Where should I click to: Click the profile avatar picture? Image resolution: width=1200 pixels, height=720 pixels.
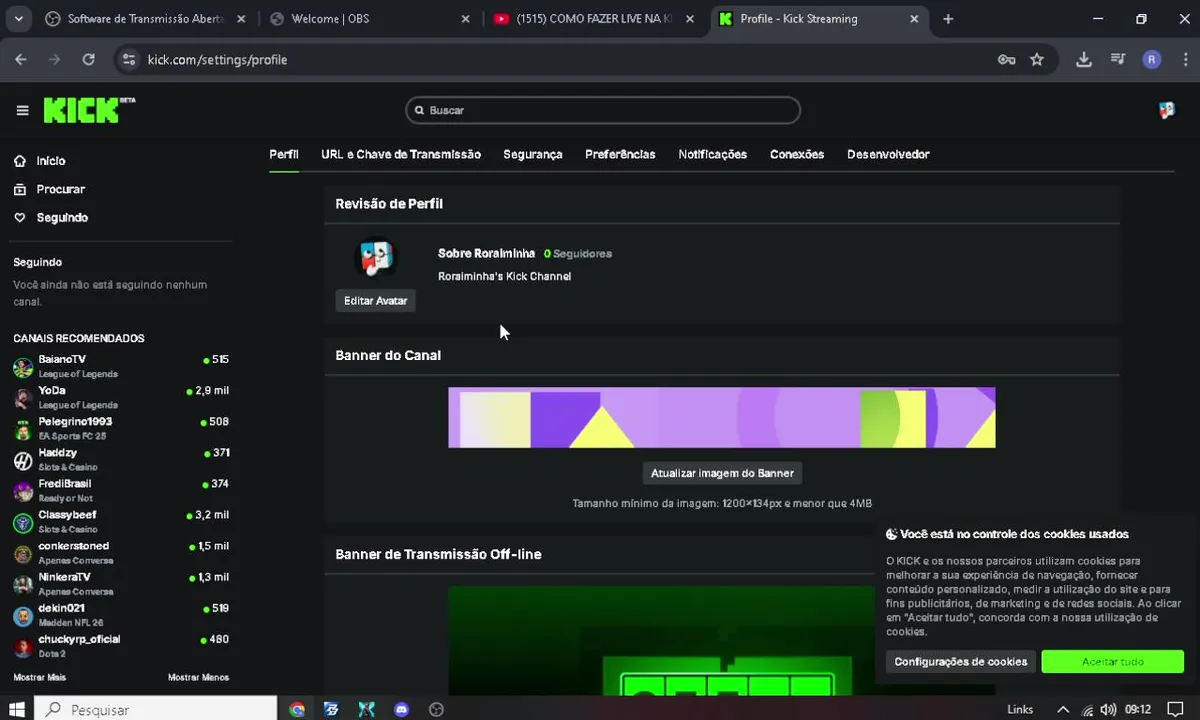[x=375, y=259]
